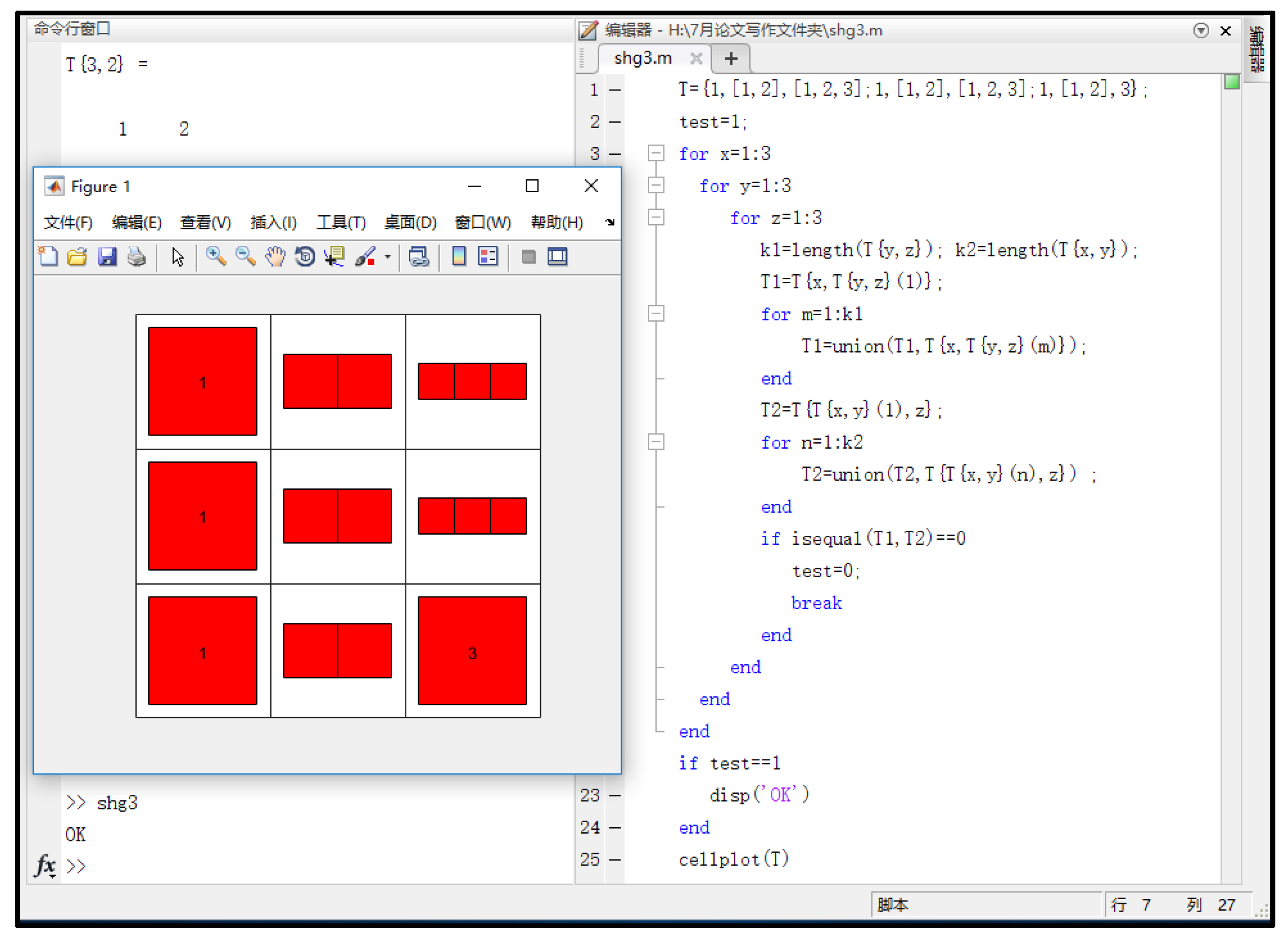Screen dimensions: 1288x939
Task: Enable the Data Cursor tool
Action: (x=335, y=257)
